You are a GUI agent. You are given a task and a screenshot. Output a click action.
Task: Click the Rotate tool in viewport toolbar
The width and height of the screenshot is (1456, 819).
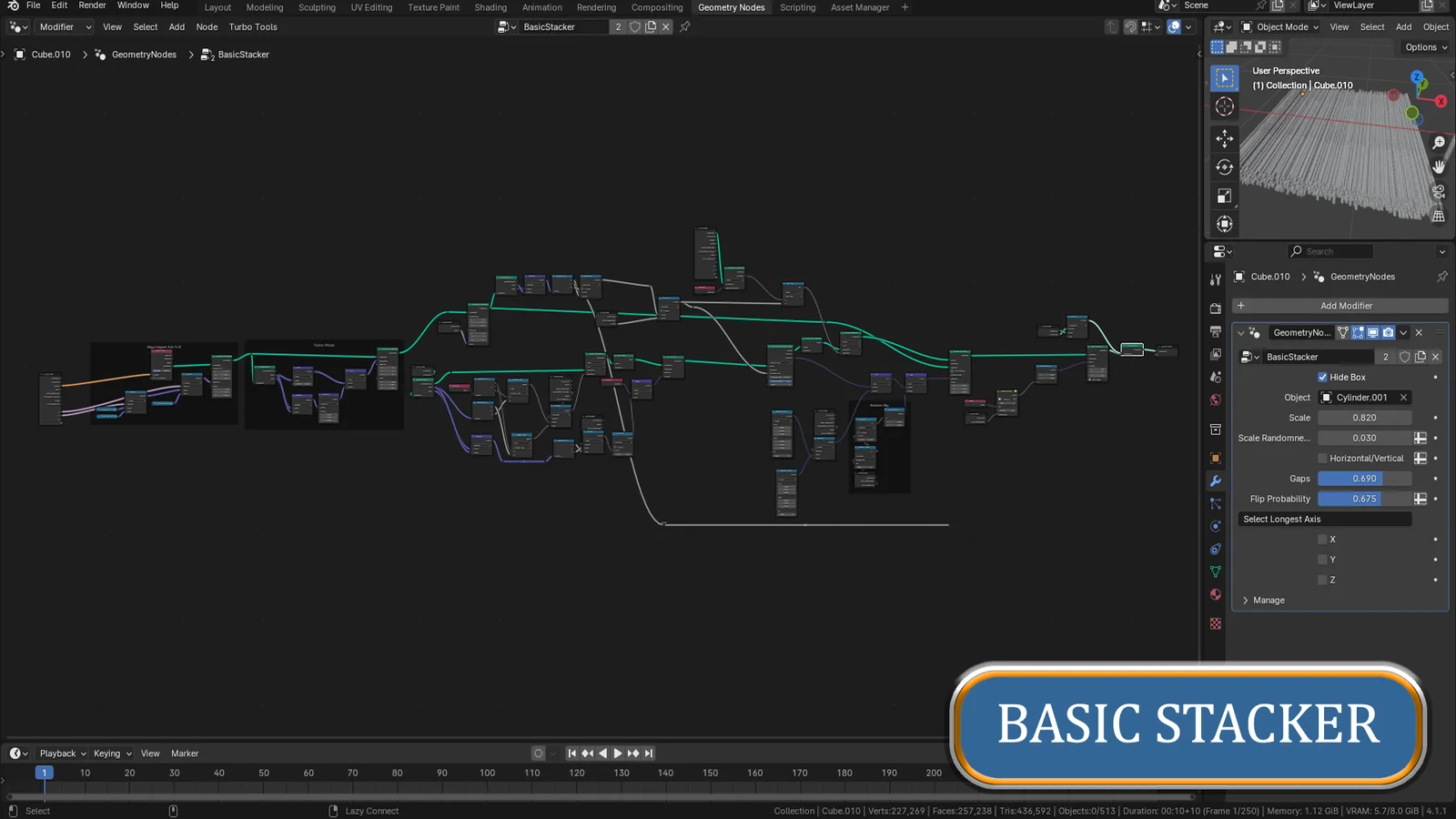(1224, 167)
